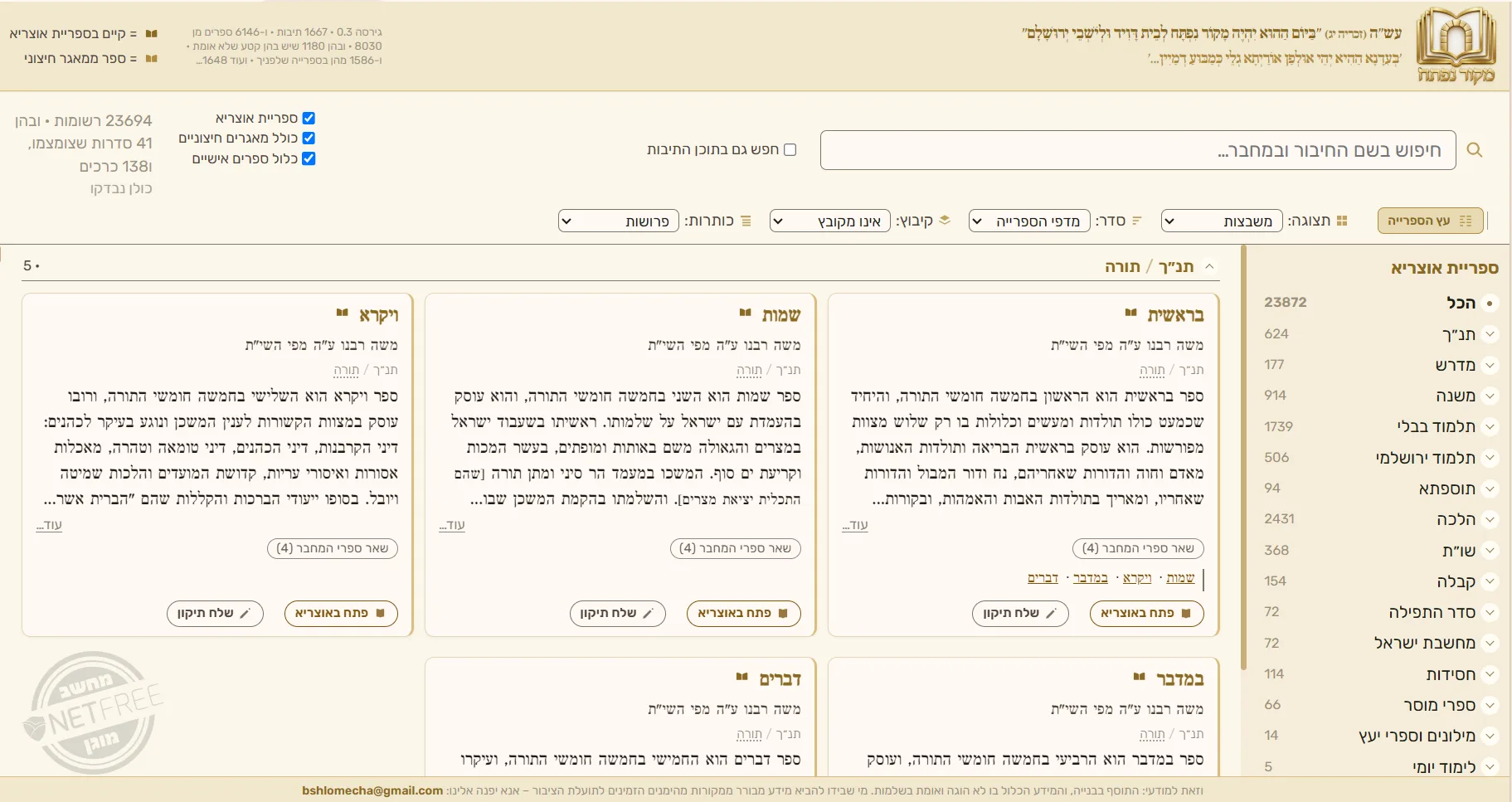Click the layers icon next to קיבוץ

coord(944,221)
